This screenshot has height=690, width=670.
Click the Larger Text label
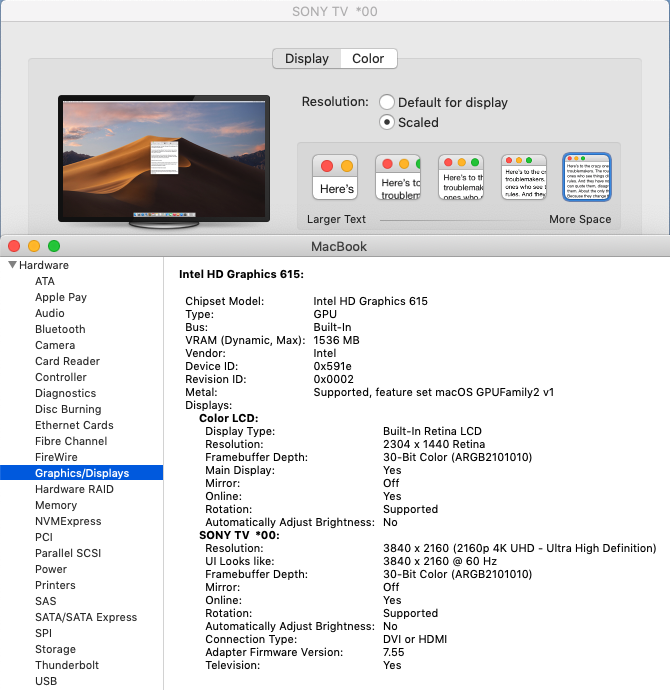tap(336, 219)
